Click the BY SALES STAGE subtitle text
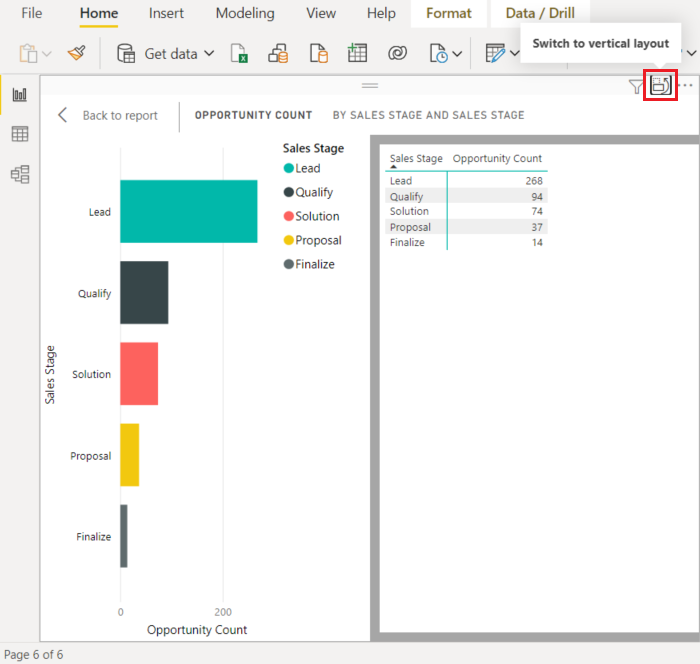This screenshot has width=700, height=664. [428, 115]
